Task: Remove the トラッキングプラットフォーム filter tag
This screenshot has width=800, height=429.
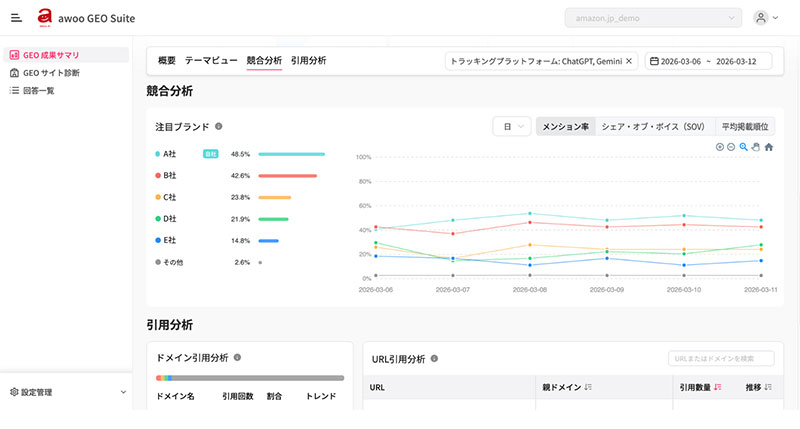Action: pos(629,61)
